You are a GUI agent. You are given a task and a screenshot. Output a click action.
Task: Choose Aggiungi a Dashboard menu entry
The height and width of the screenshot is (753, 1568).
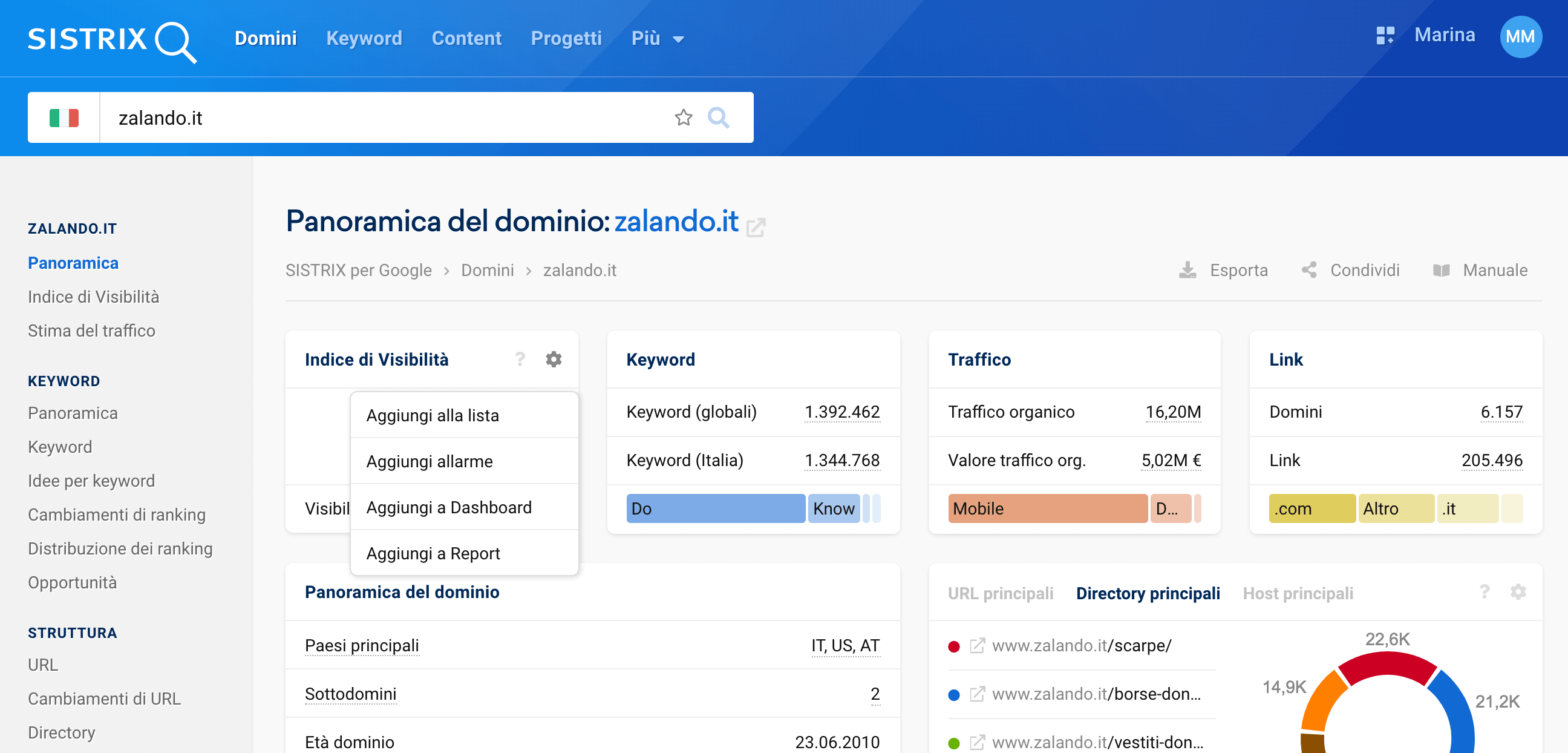(464, 507)
